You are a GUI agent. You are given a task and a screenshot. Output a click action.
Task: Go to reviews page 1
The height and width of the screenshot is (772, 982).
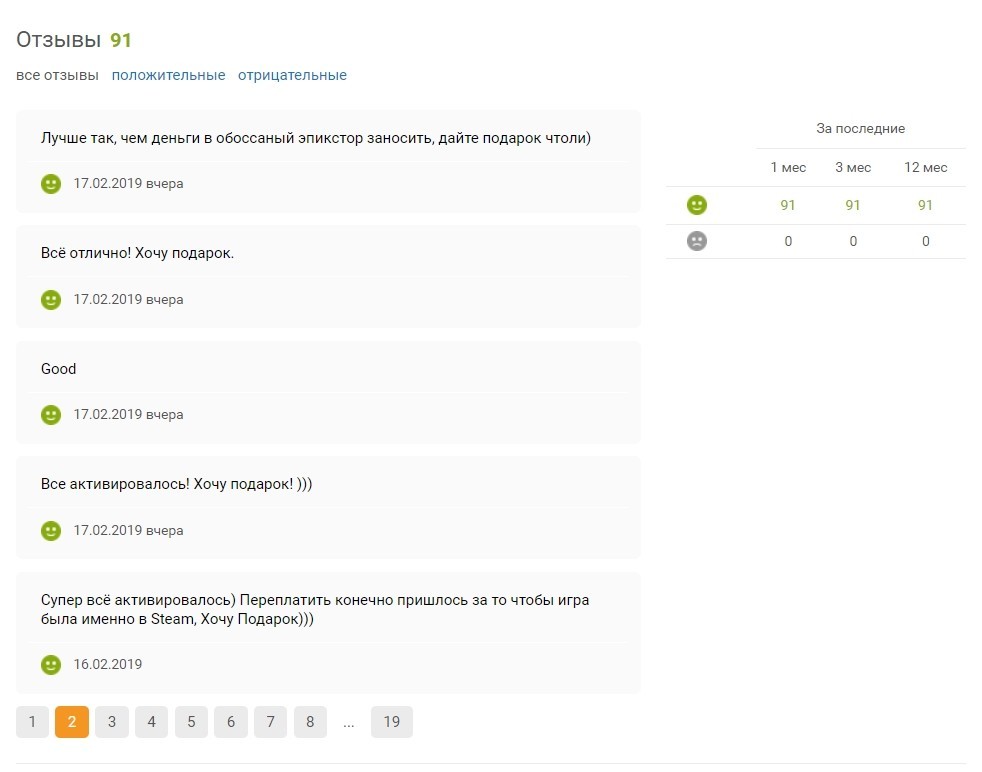click(x=32, y=722)
